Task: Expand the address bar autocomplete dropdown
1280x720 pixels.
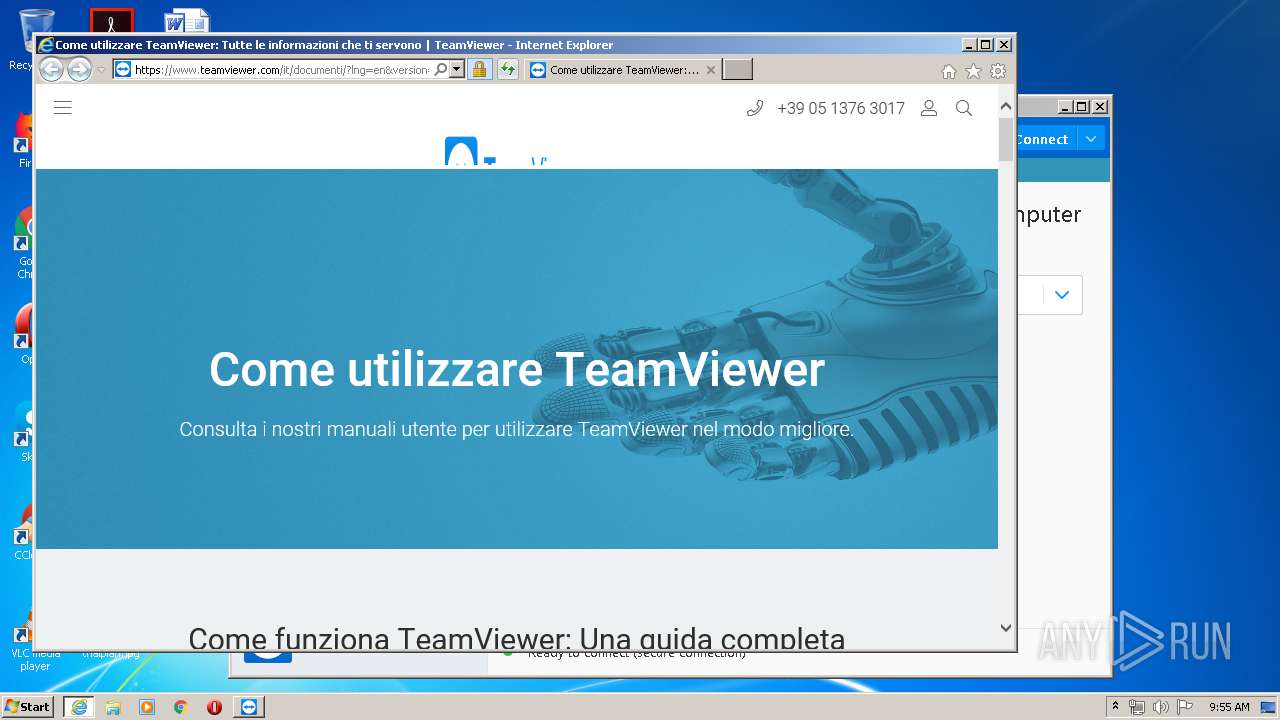Action: tap(457, 69)
